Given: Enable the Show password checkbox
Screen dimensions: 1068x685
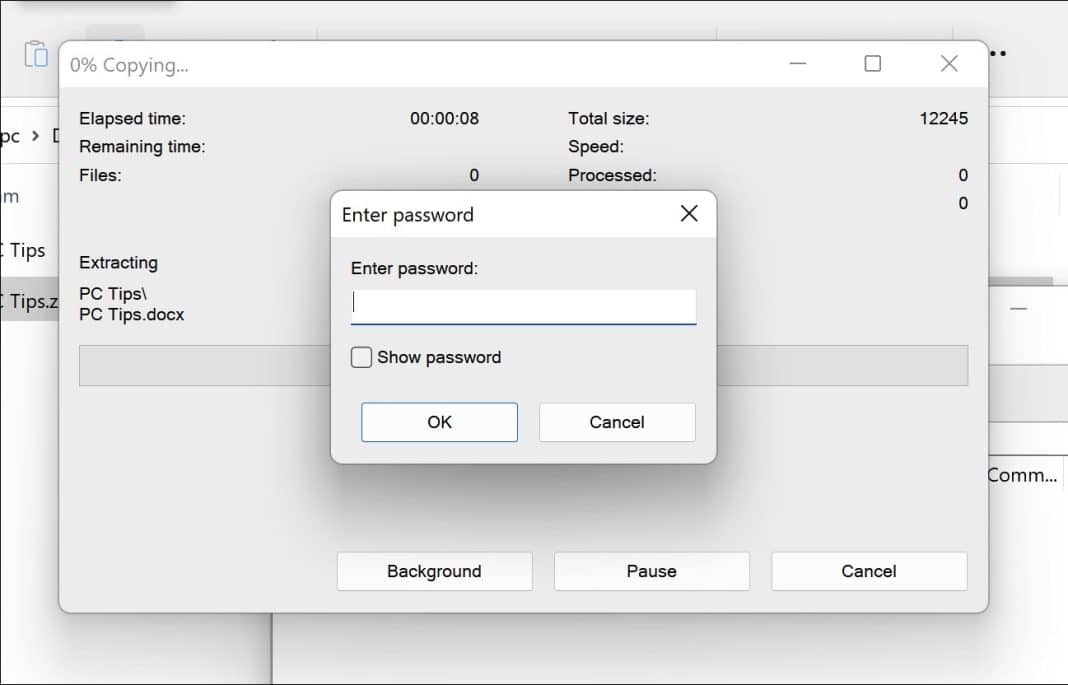Looking at the screenshot, I should (361, 356).
